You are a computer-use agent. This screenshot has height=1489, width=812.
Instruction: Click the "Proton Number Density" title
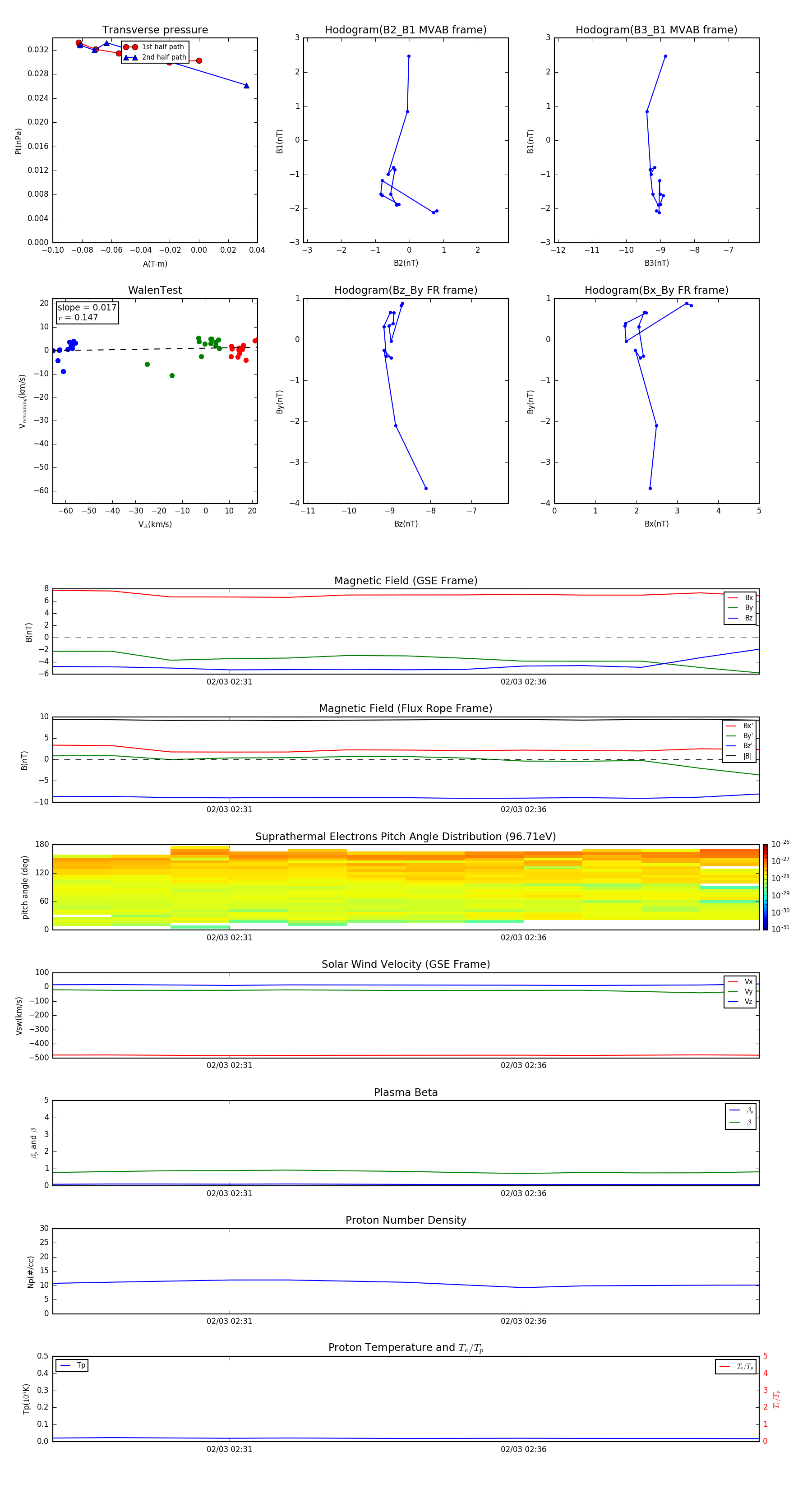tap(406, 1220)
